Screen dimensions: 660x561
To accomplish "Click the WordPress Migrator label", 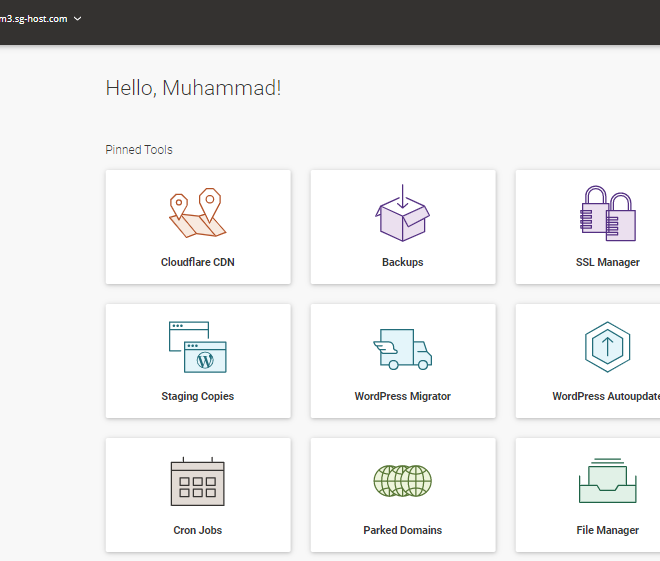I will click(402, 396).
